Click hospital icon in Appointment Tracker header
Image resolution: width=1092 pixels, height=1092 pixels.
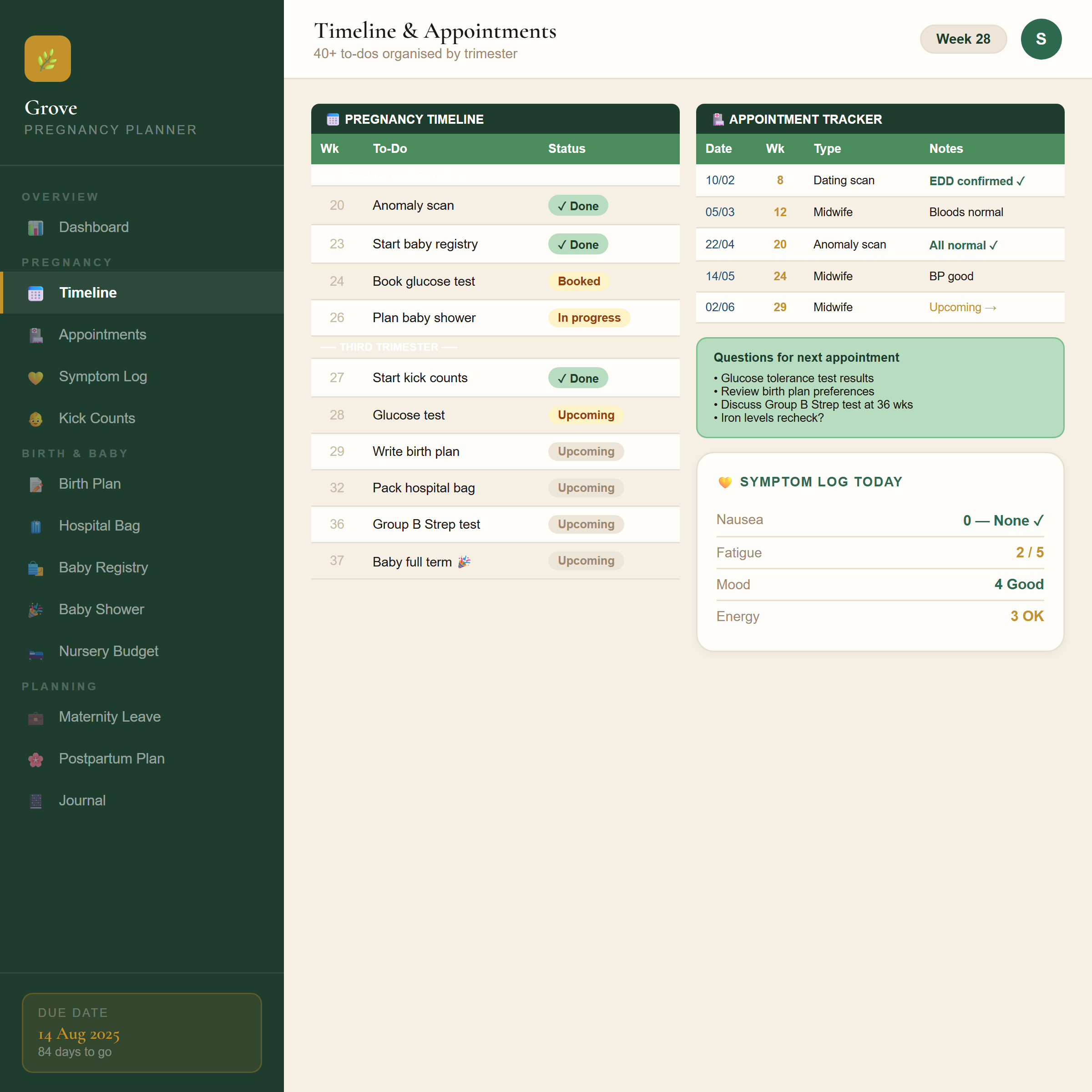(718, 119)
